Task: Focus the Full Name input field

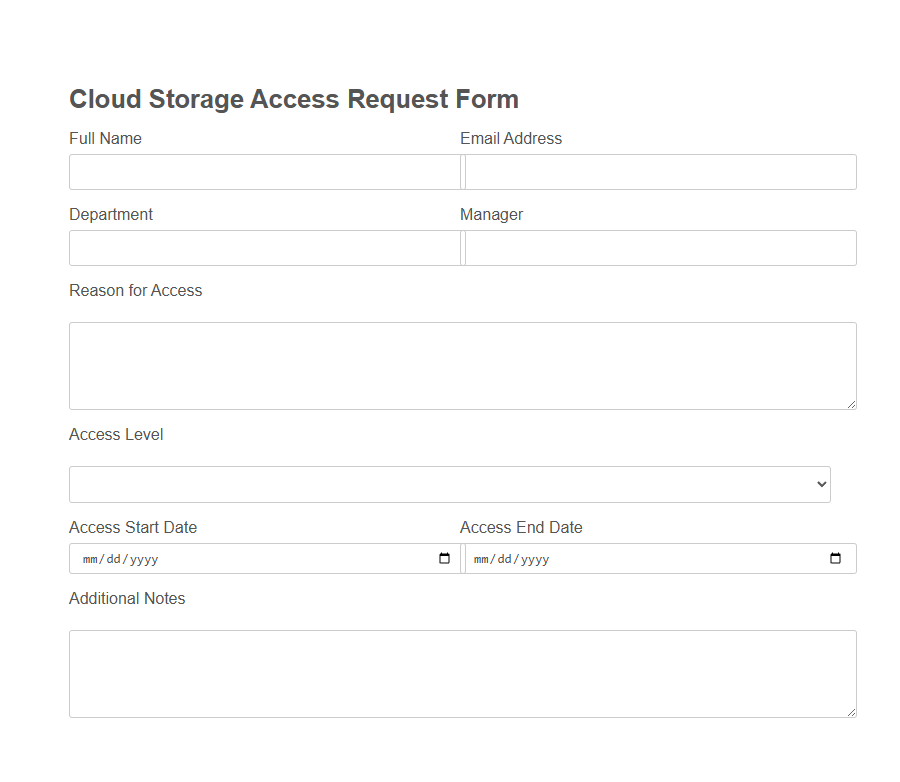Action: pyautogui.click(x=264, y=171)
